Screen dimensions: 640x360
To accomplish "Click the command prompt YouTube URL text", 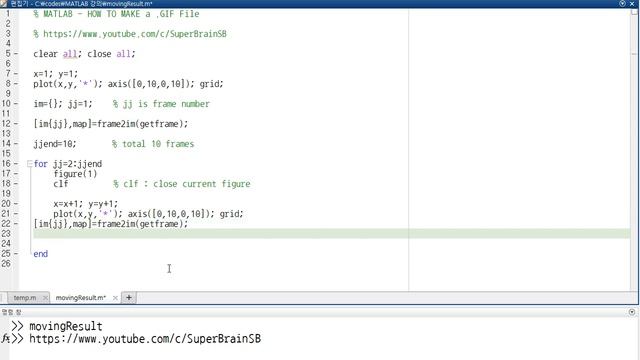I will pyautogui.click(x=145, y=339).
